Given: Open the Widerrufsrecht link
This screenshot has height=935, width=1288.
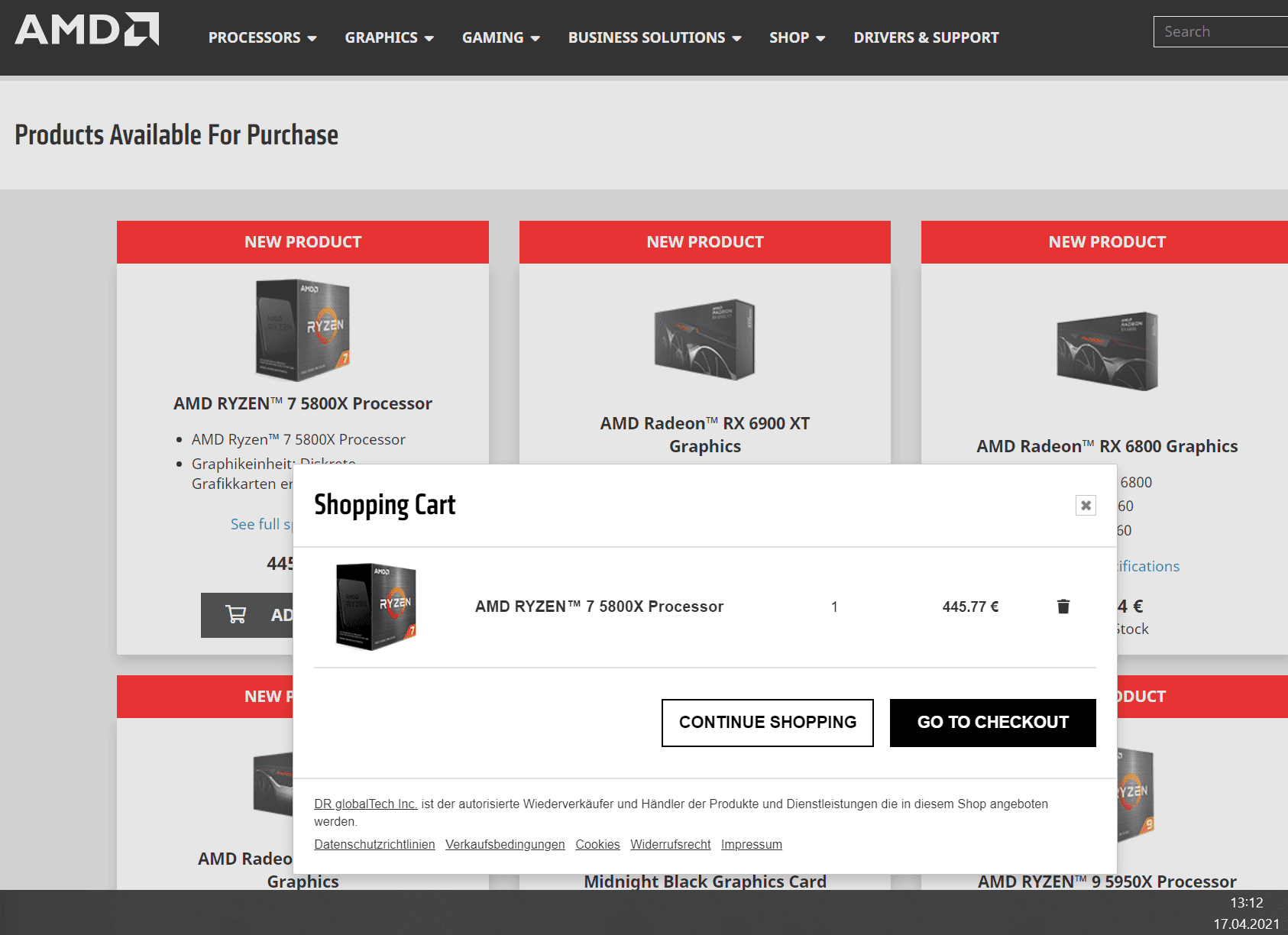Looking at the screenshot, I should point(671,844).
